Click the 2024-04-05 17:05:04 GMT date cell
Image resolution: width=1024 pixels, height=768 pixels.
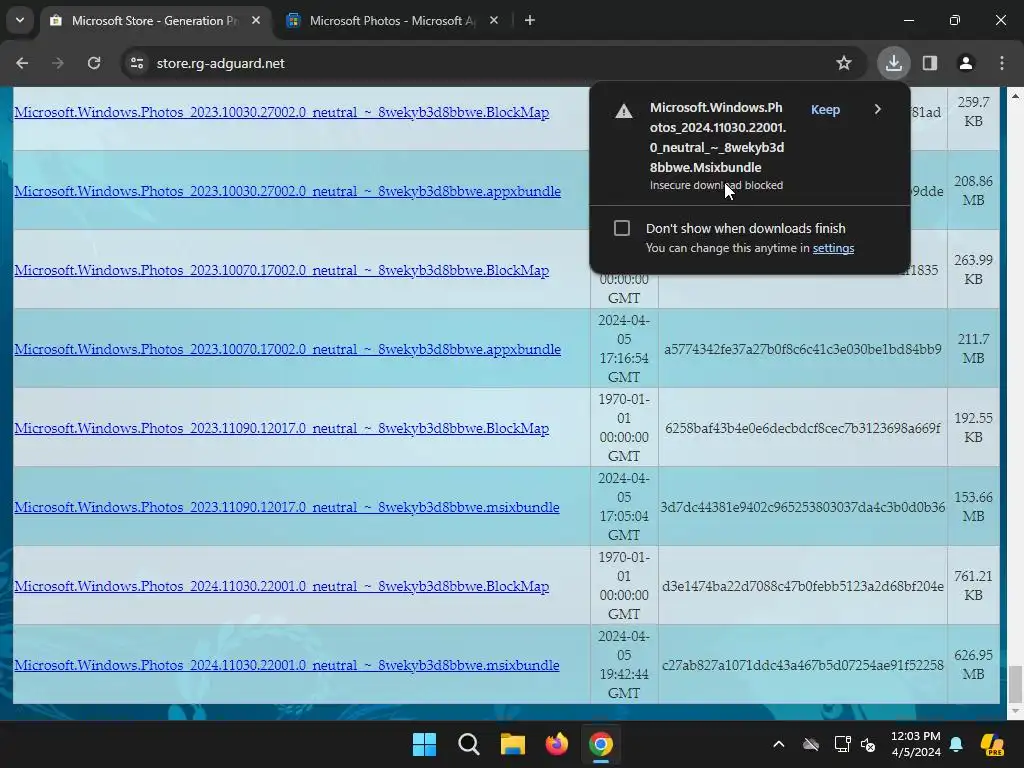[624, 507]
